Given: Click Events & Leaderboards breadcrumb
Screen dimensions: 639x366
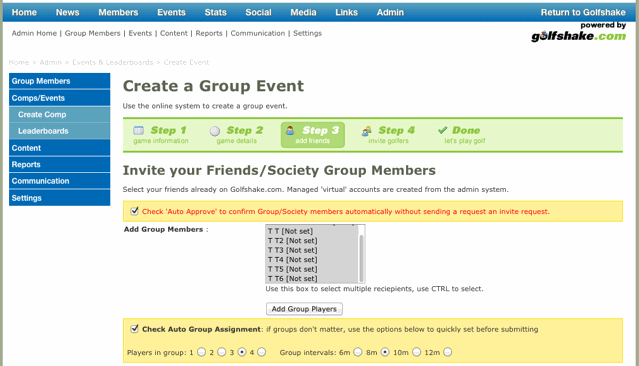Looking at the screenshot, I should pyautogui.click(x=112, y=62).
